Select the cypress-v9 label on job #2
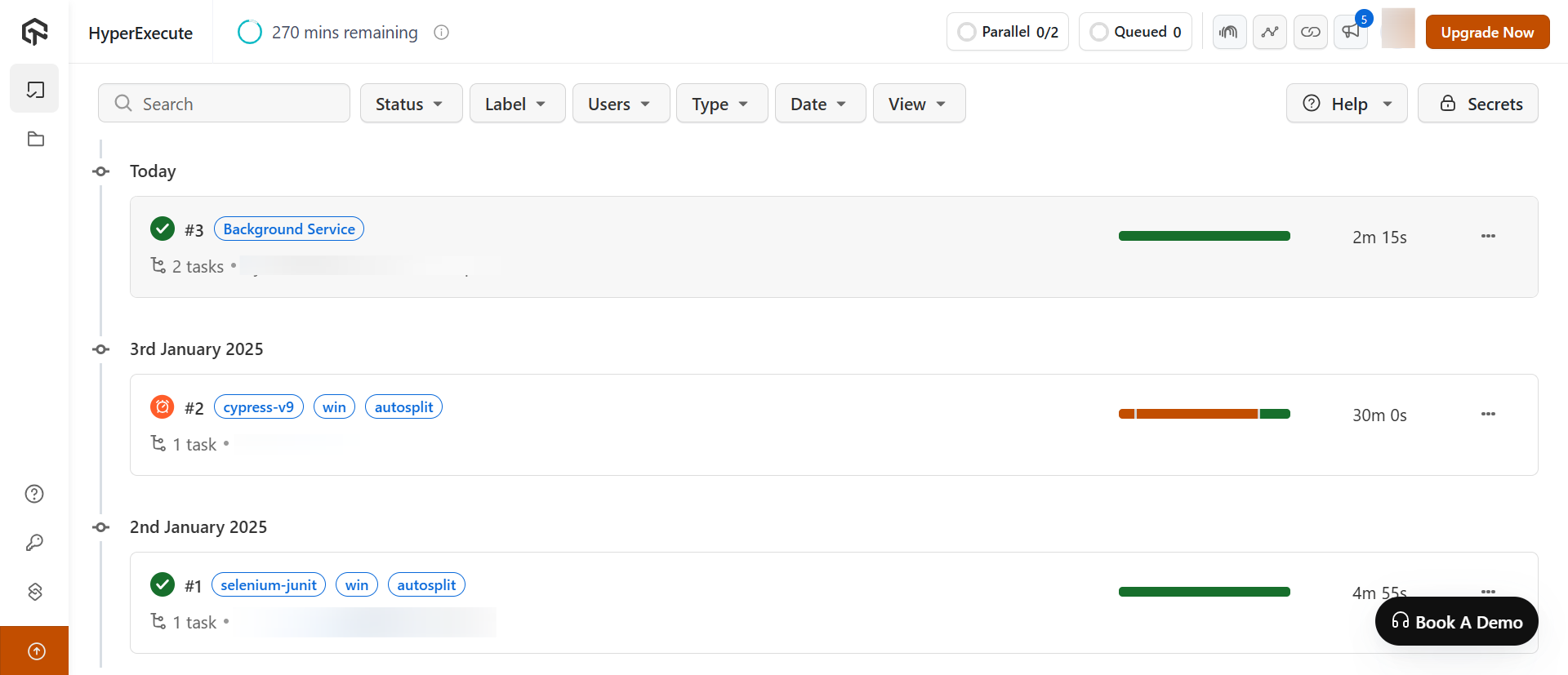This screenshot has width=1568, height=675. click(258, 407)
